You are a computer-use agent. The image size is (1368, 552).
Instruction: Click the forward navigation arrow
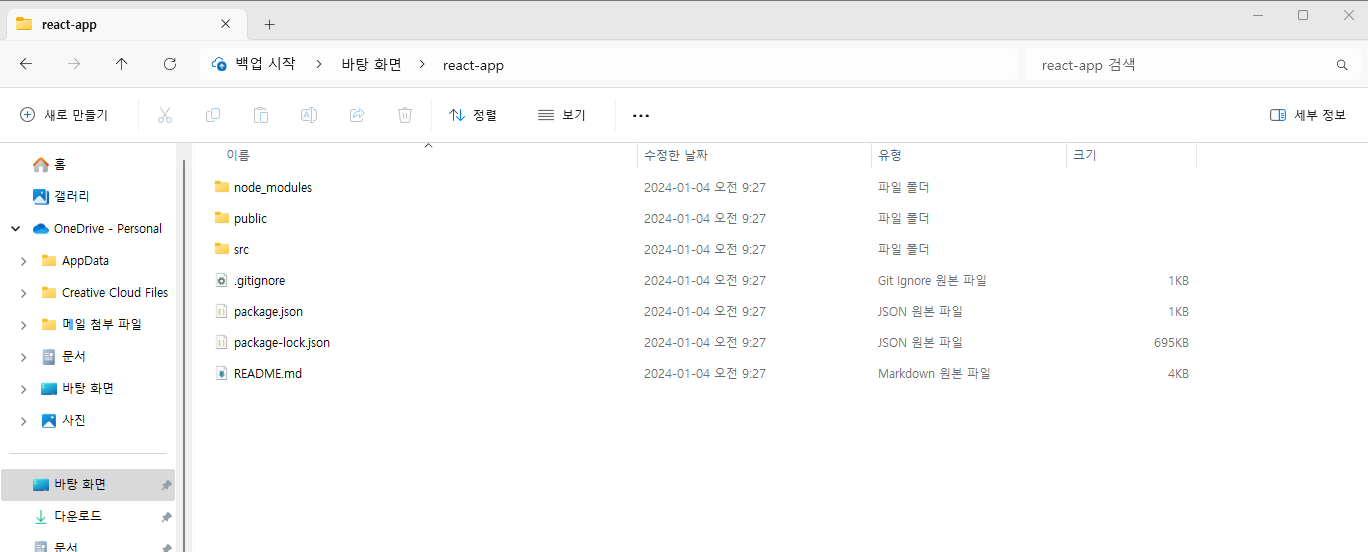coord(74,64)
